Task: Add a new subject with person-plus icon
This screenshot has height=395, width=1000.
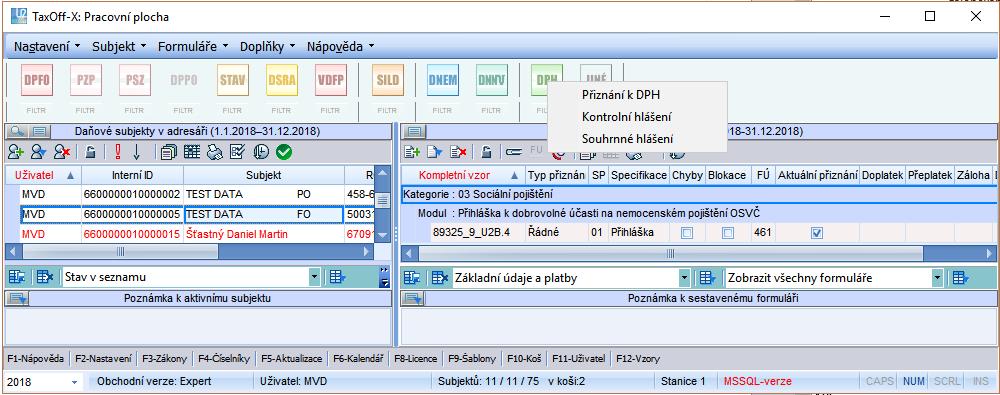Action: point(16,153)
